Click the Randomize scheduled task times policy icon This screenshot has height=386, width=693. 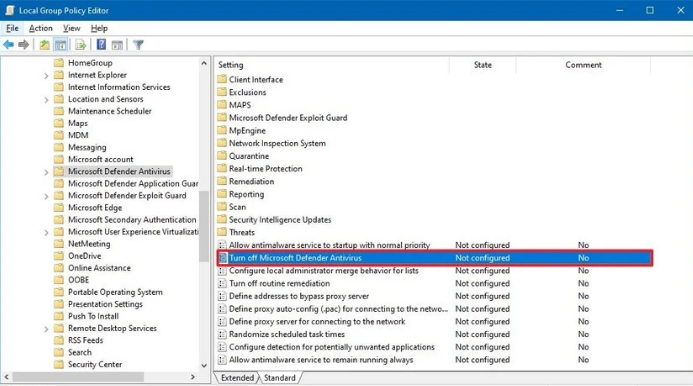point(222,334)
